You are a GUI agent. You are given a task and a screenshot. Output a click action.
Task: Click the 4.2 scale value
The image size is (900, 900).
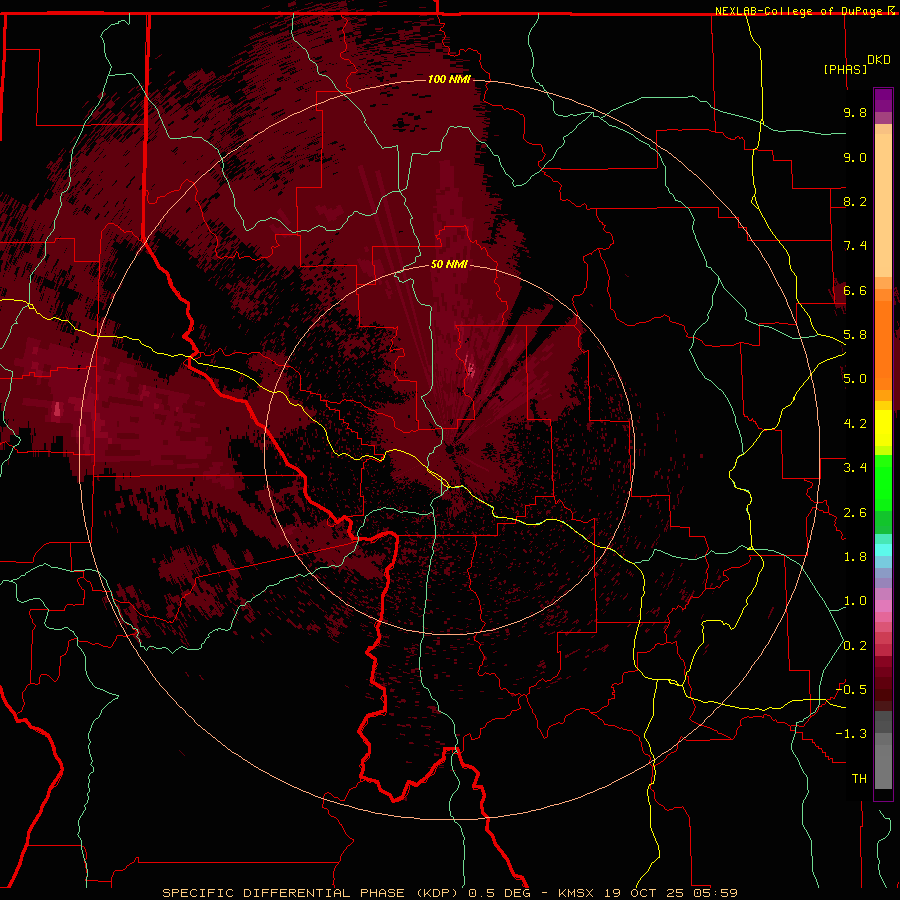tap(855, 424)
